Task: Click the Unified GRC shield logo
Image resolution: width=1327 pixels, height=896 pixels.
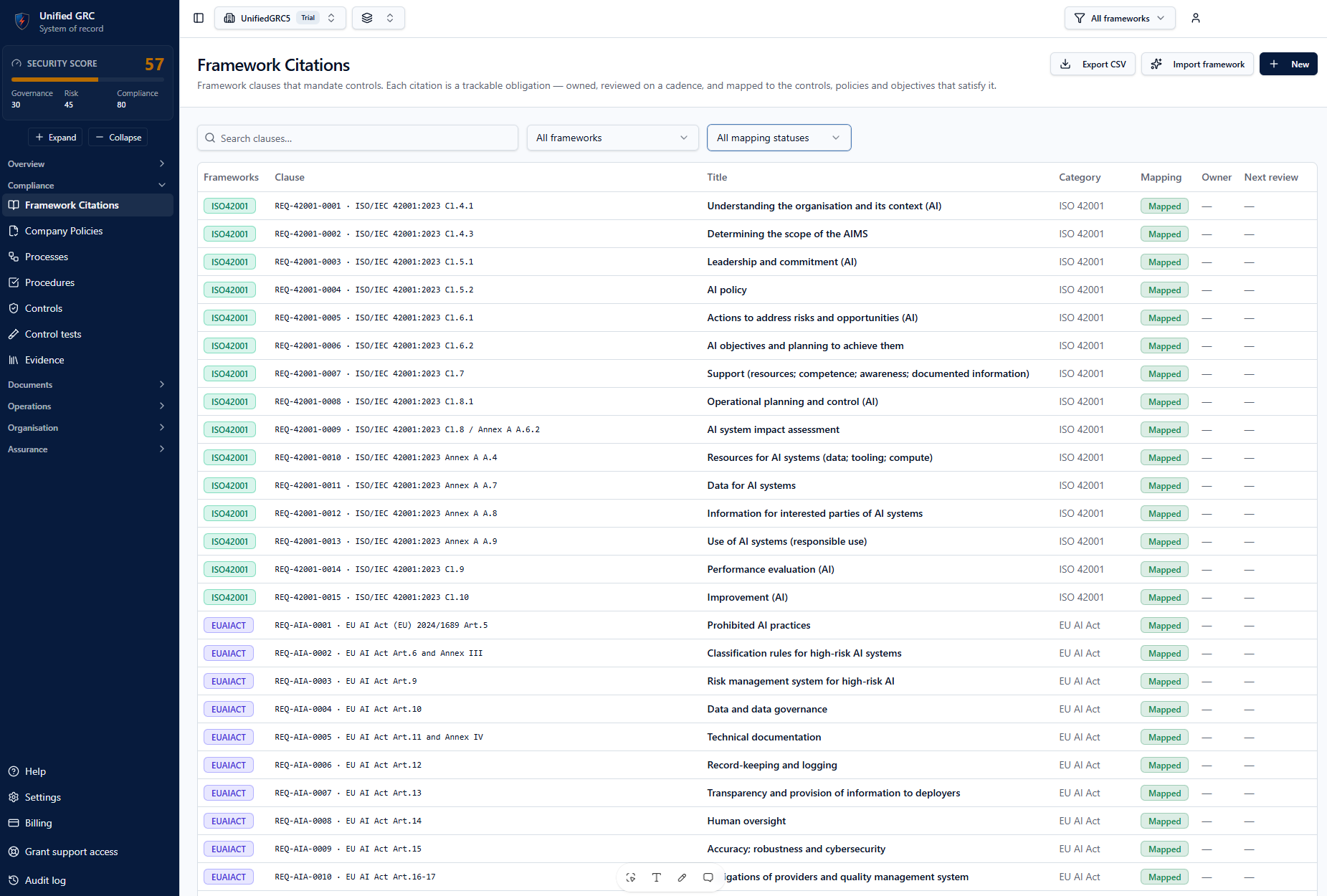Action: tap(22, 22)
